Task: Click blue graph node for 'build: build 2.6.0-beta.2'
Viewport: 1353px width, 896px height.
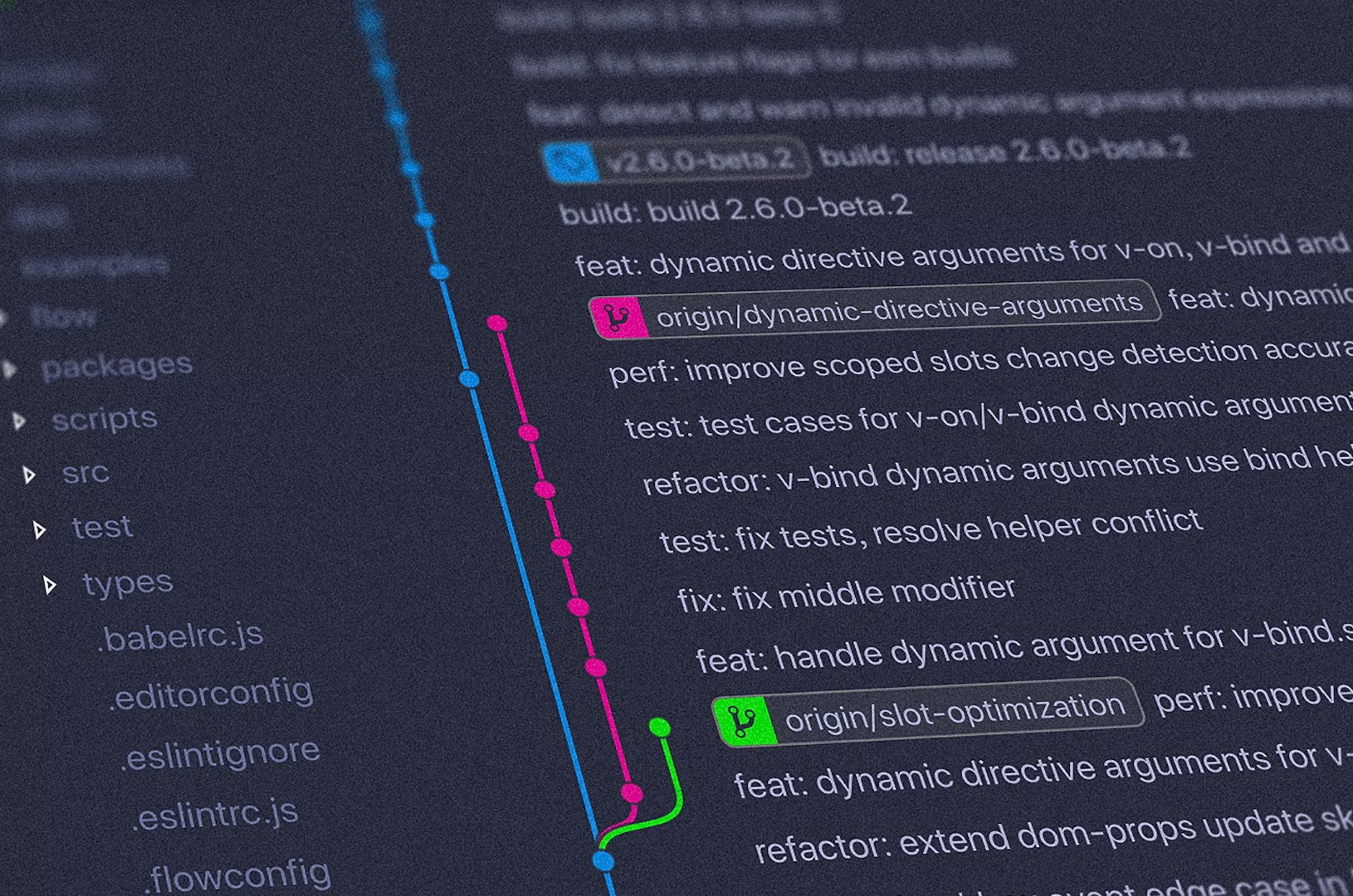Action: pos(424,220)
